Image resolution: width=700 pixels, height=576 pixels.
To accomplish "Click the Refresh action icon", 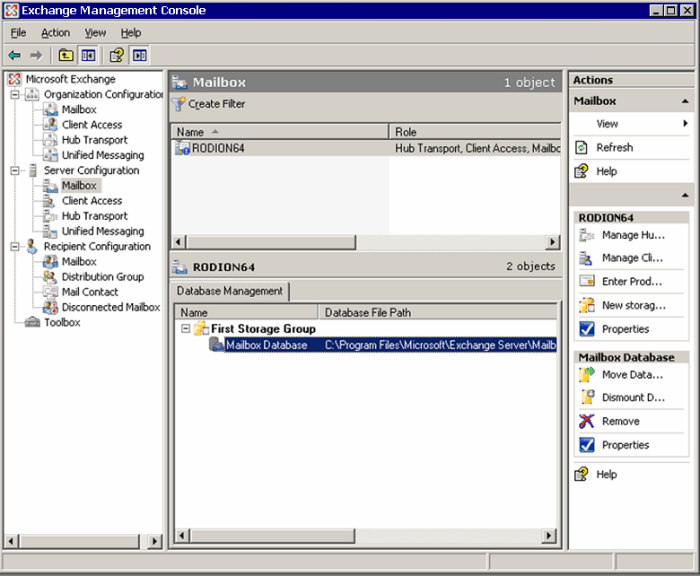I will 583,148.
